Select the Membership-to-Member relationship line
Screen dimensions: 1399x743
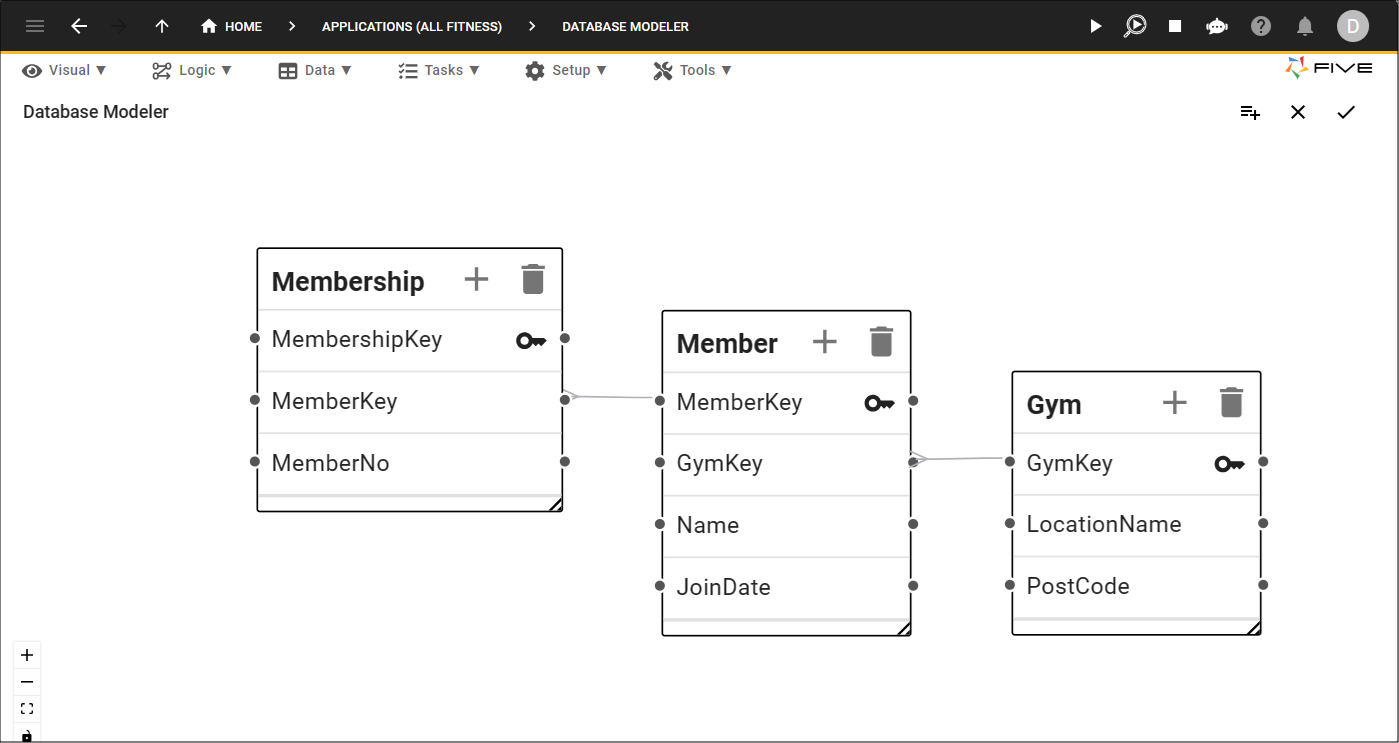[612, 398]
